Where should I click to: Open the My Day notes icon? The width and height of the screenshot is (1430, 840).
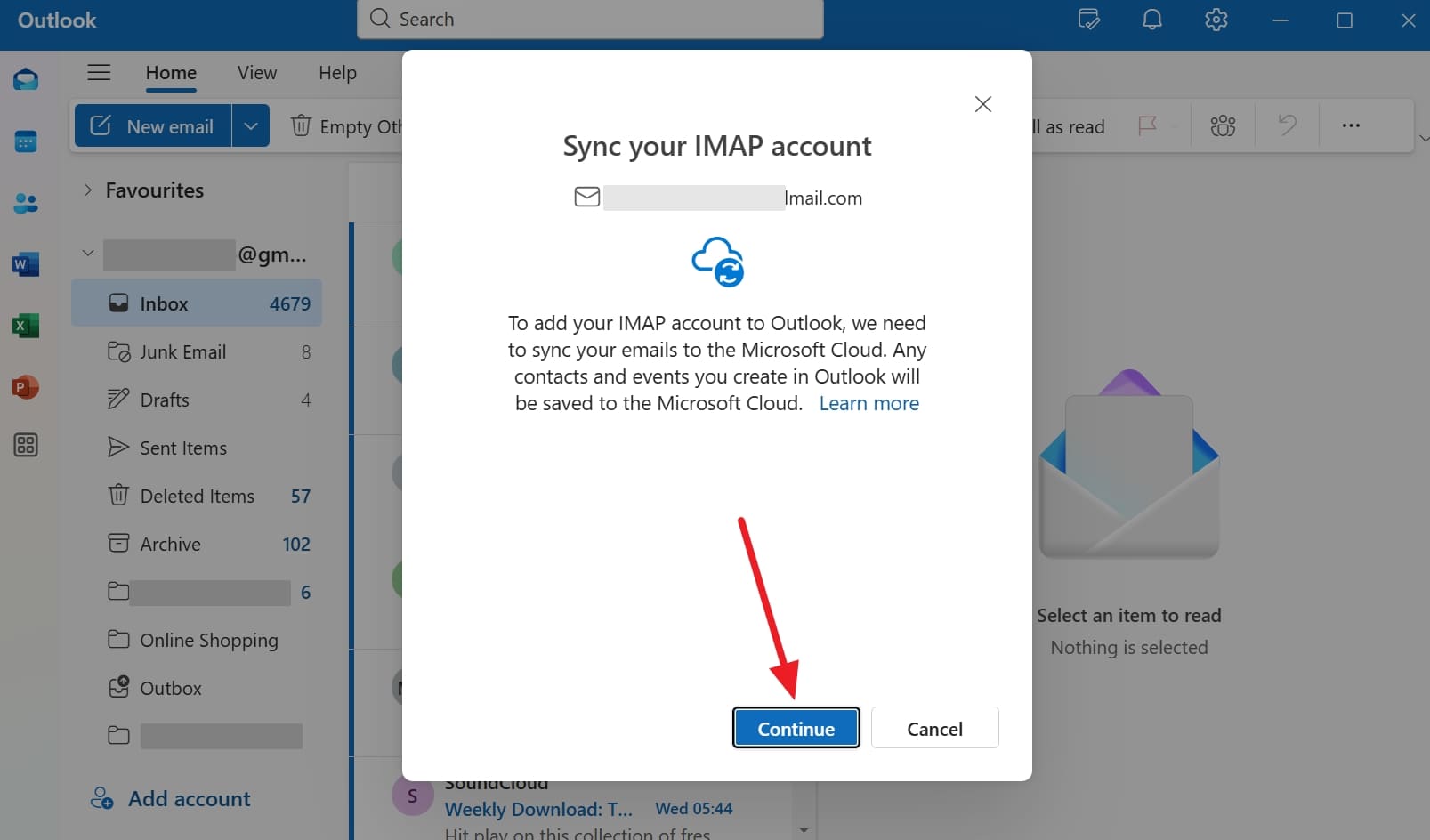pyautogui.click(x=1088, y=20)
